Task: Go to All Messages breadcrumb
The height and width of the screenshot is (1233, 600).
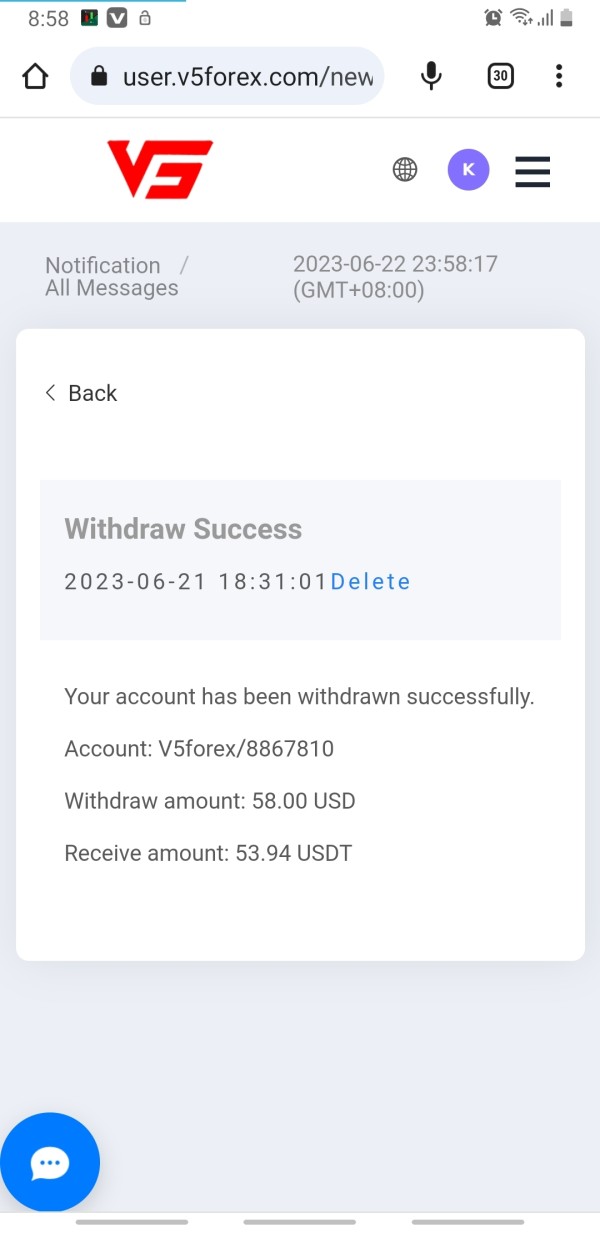Action: (111, 288)
